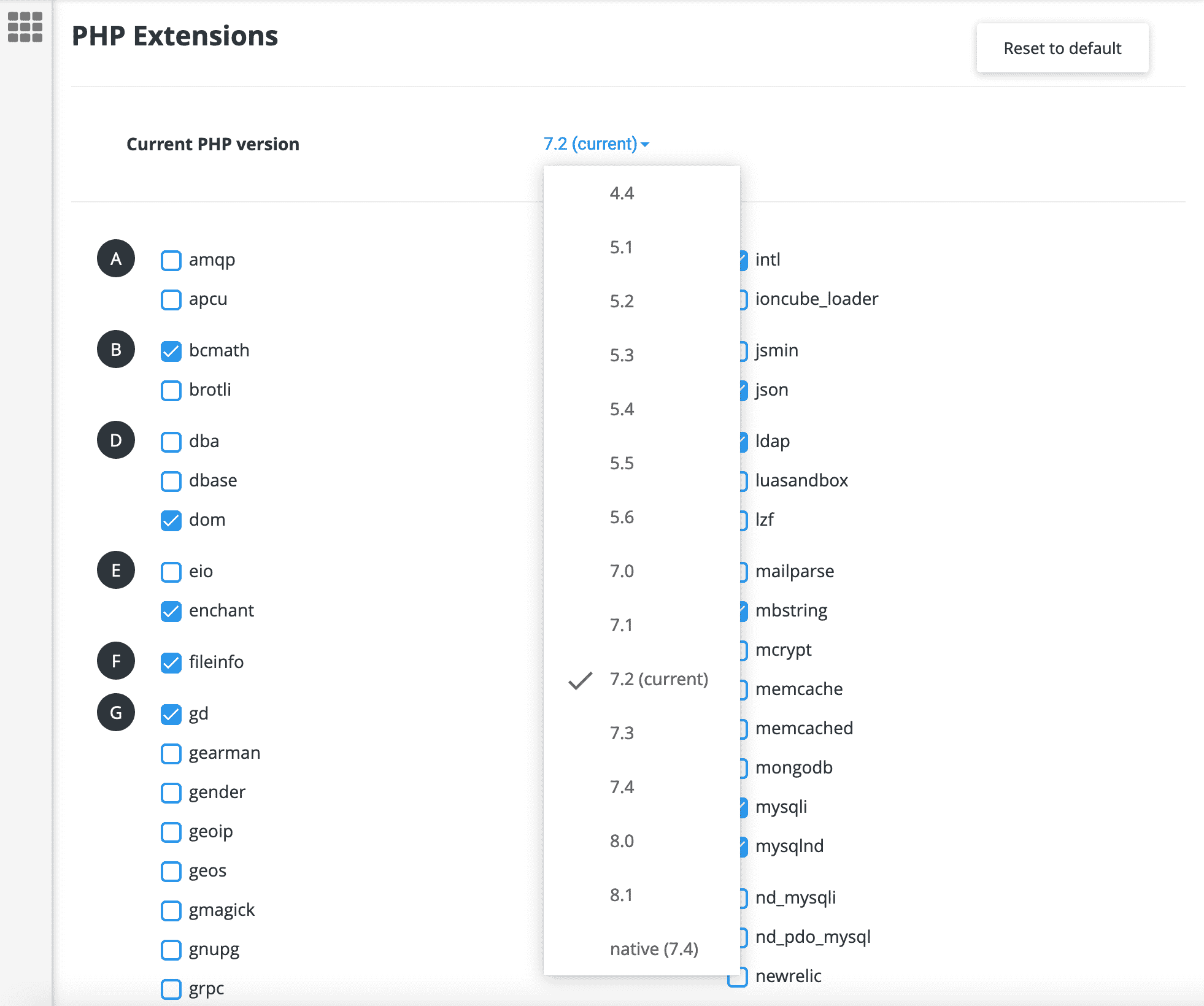Click the mysqlnd extension label
Screen dimensions: 1204x1006
tap(790, 846)
